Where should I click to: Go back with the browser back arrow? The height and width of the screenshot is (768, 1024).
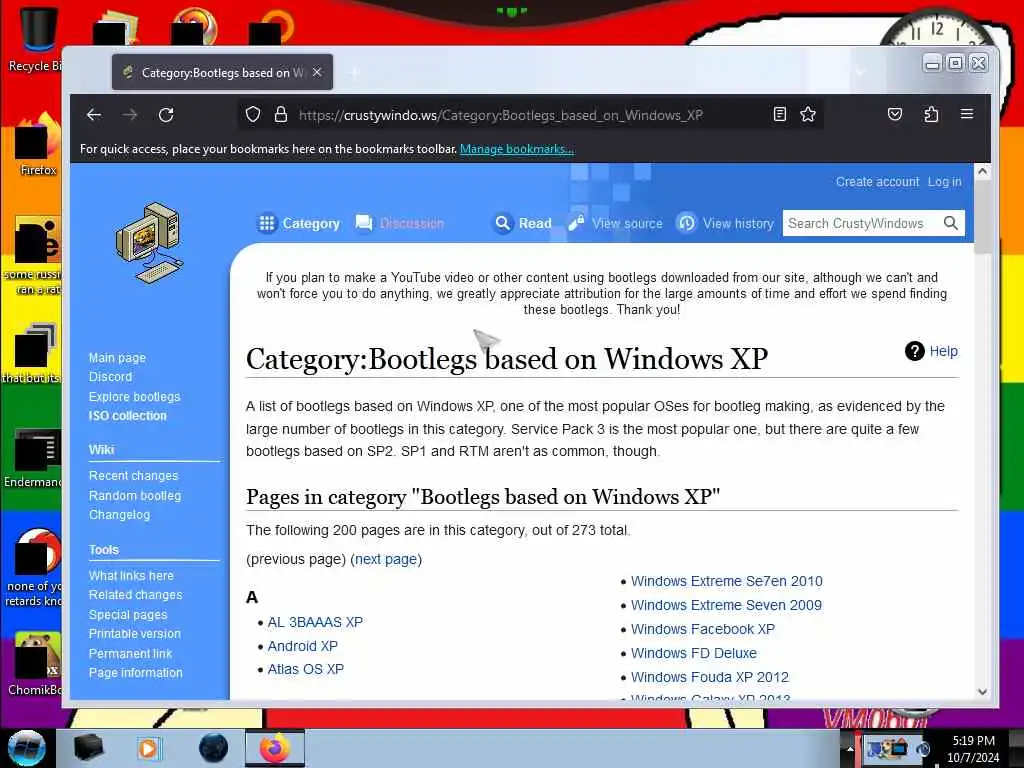click(94, 115)
